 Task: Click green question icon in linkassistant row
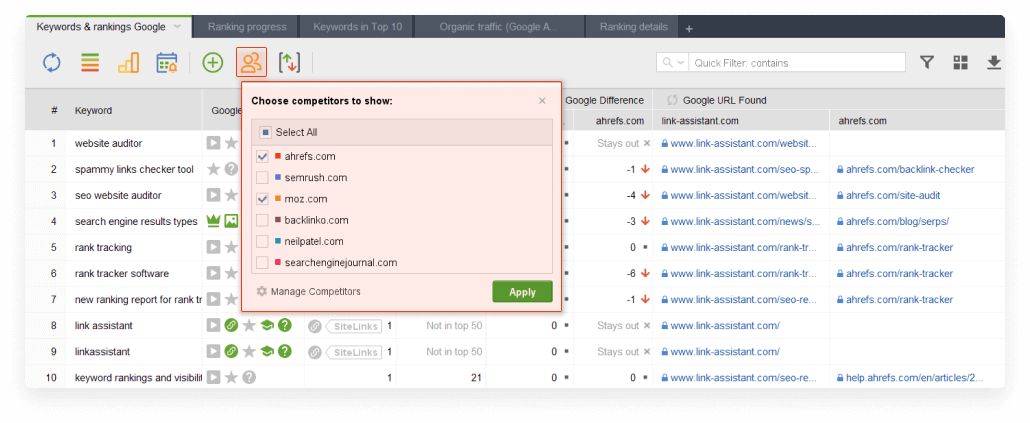[x=284, y=351]
